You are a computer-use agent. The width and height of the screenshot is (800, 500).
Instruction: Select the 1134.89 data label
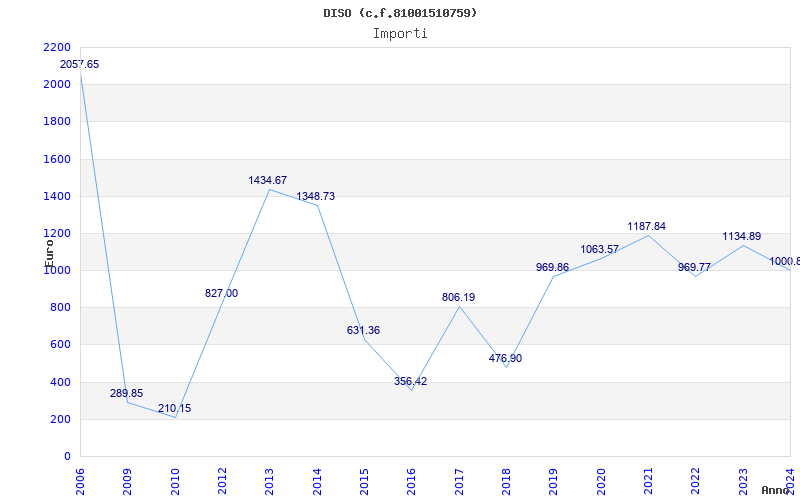(x=742, y=236)
